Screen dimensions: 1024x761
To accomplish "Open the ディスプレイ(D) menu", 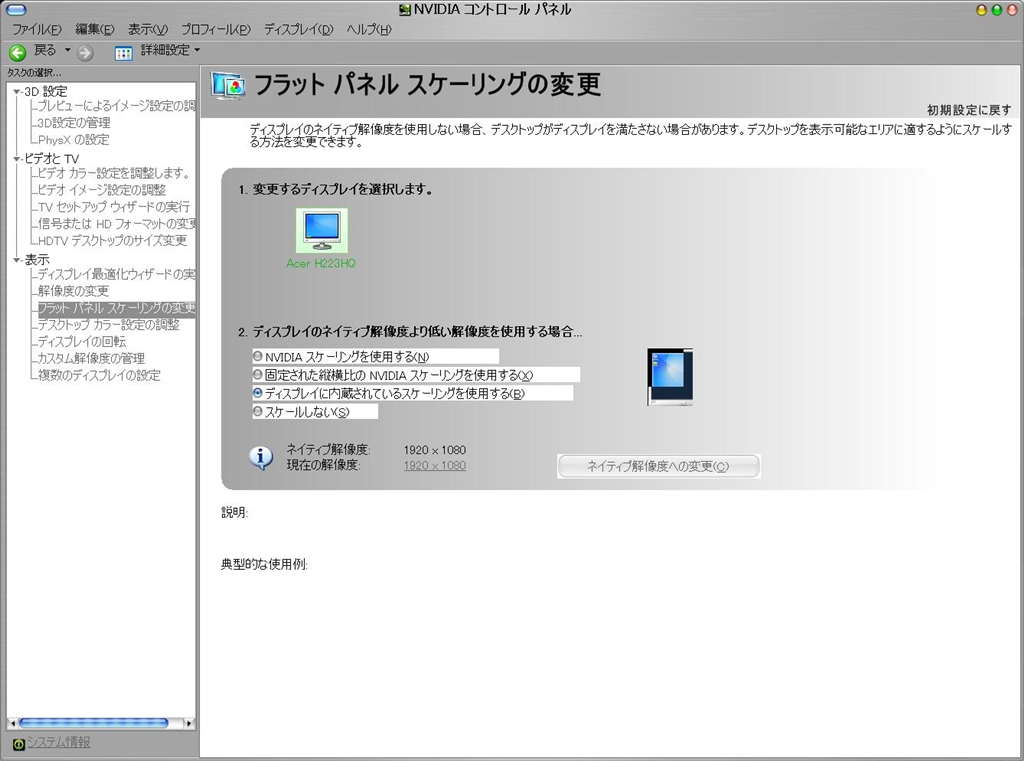I will 298,29.
